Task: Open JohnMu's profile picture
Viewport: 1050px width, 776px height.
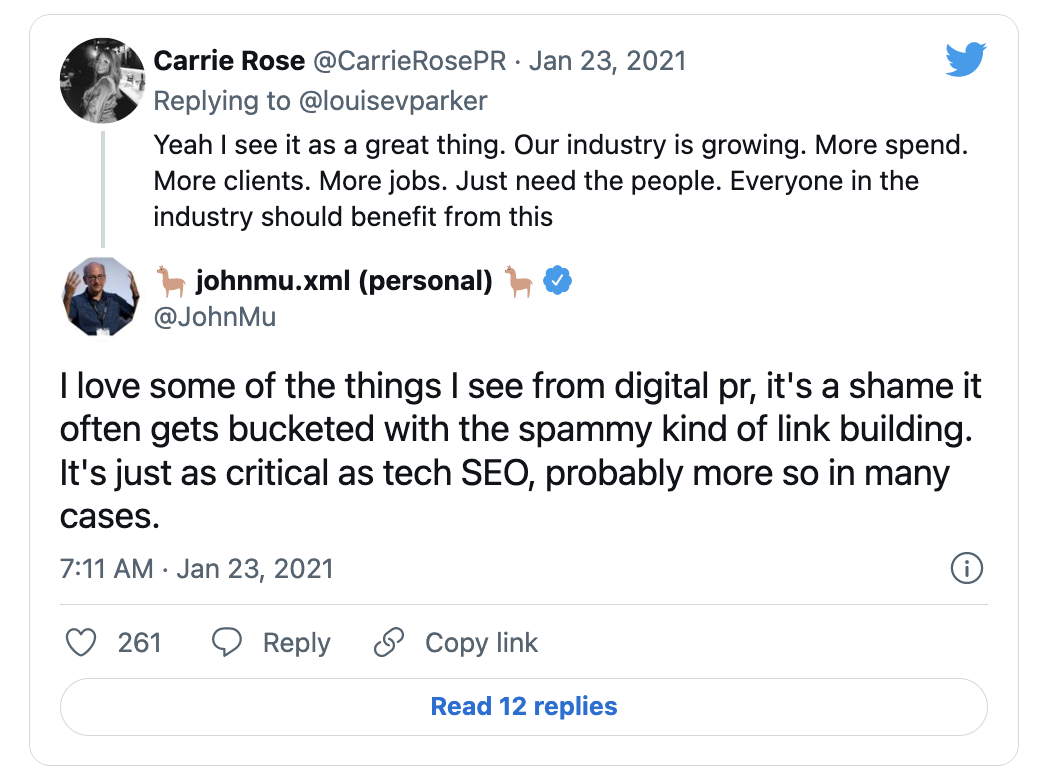Action: tap(103, 296)
